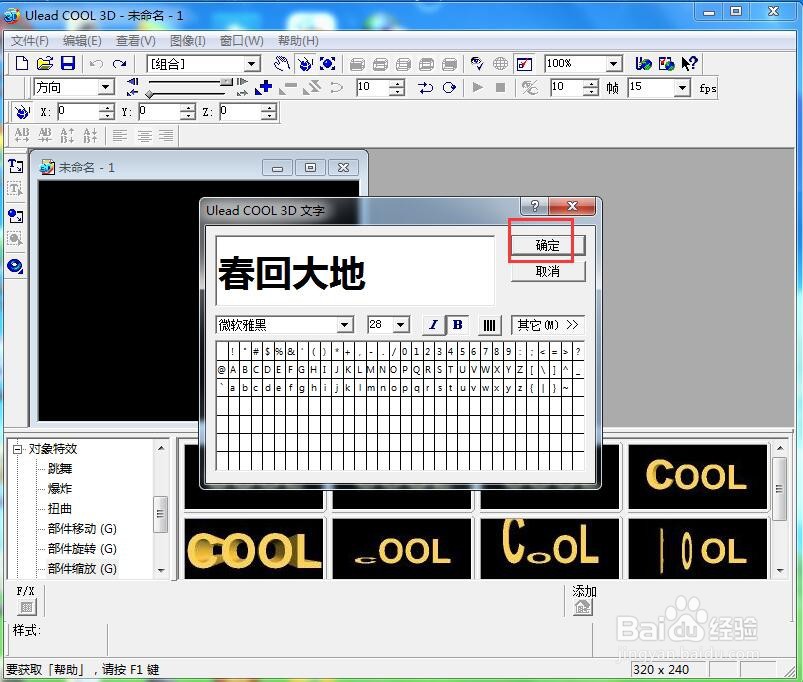803x682 pixels.
Task: Click the Insert text tool in left toolbar
Action: point(15,166)
